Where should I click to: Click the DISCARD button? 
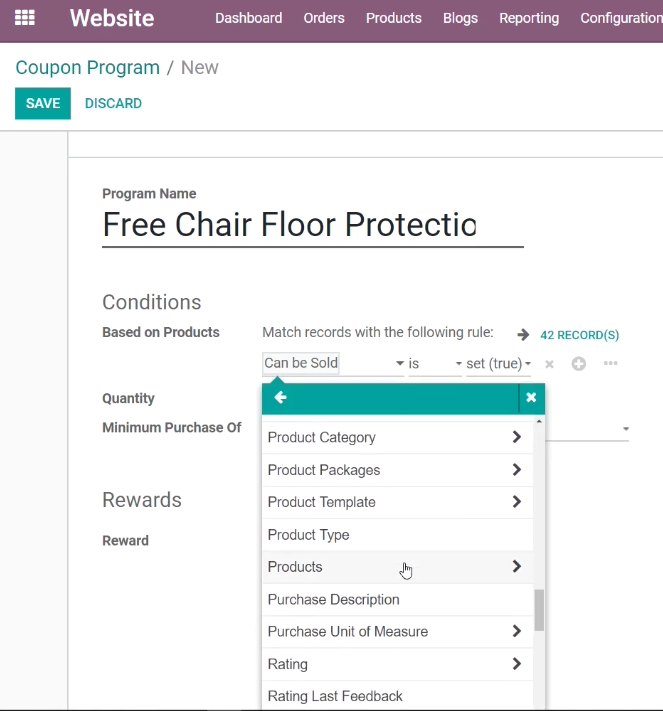(x=113, y=103)
